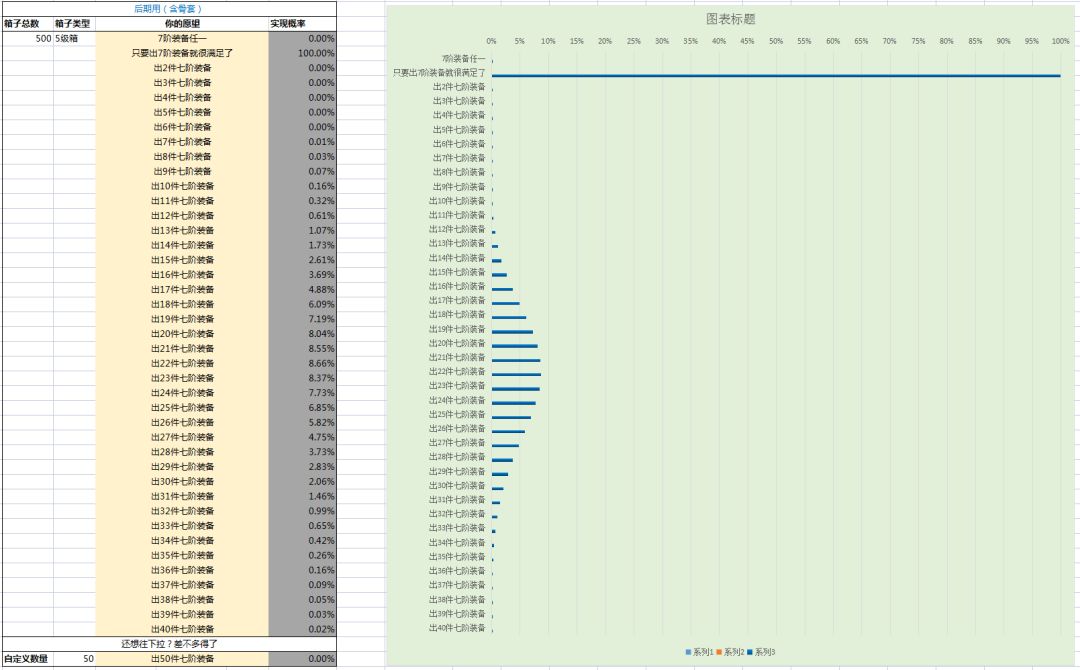This screenshot has width=1080, height=670.
Task: Click the 50% label on chart axis
Action: (x=775, y=41)
